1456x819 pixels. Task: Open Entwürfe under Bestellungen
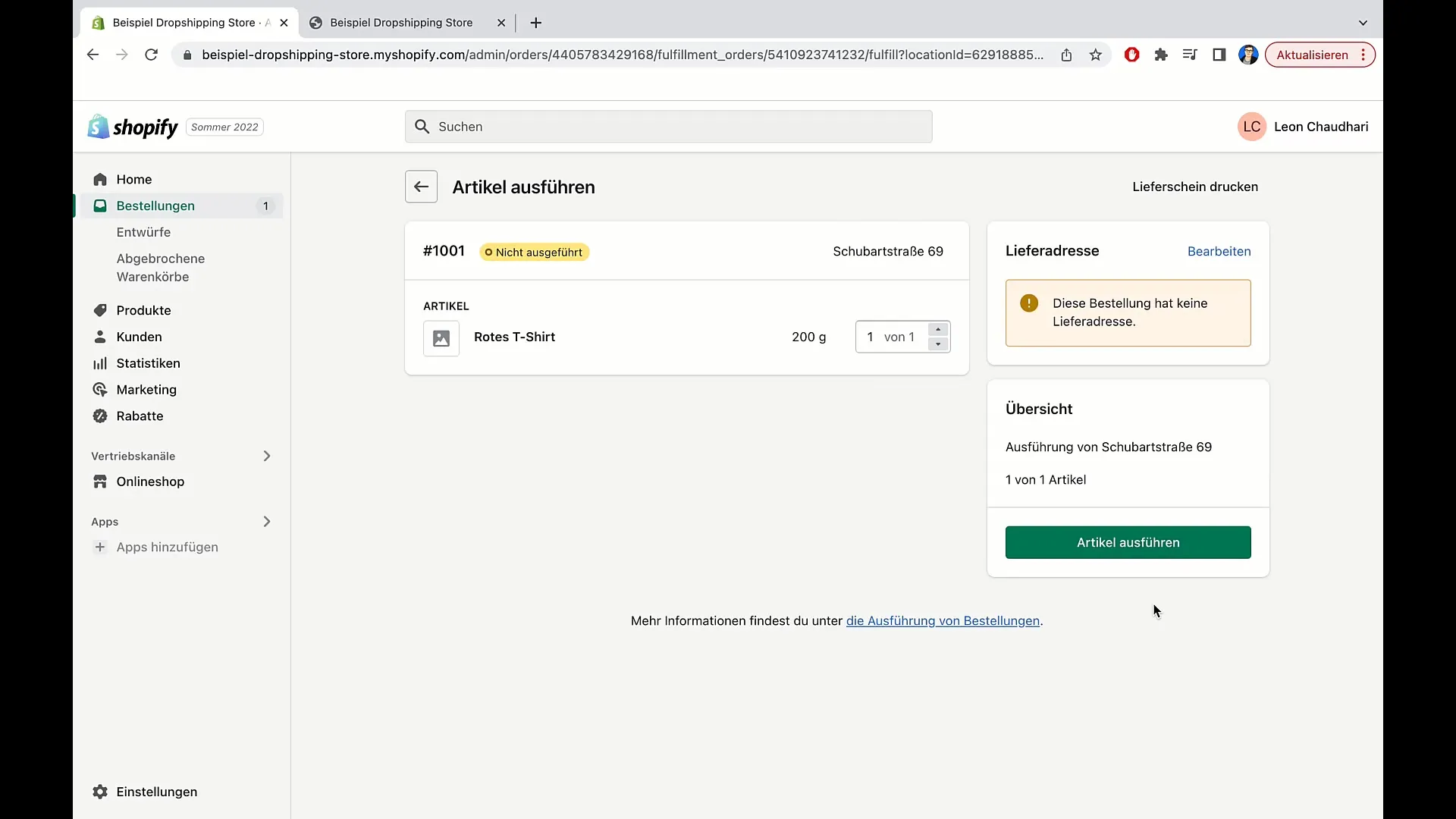click(x=143, y=232)
